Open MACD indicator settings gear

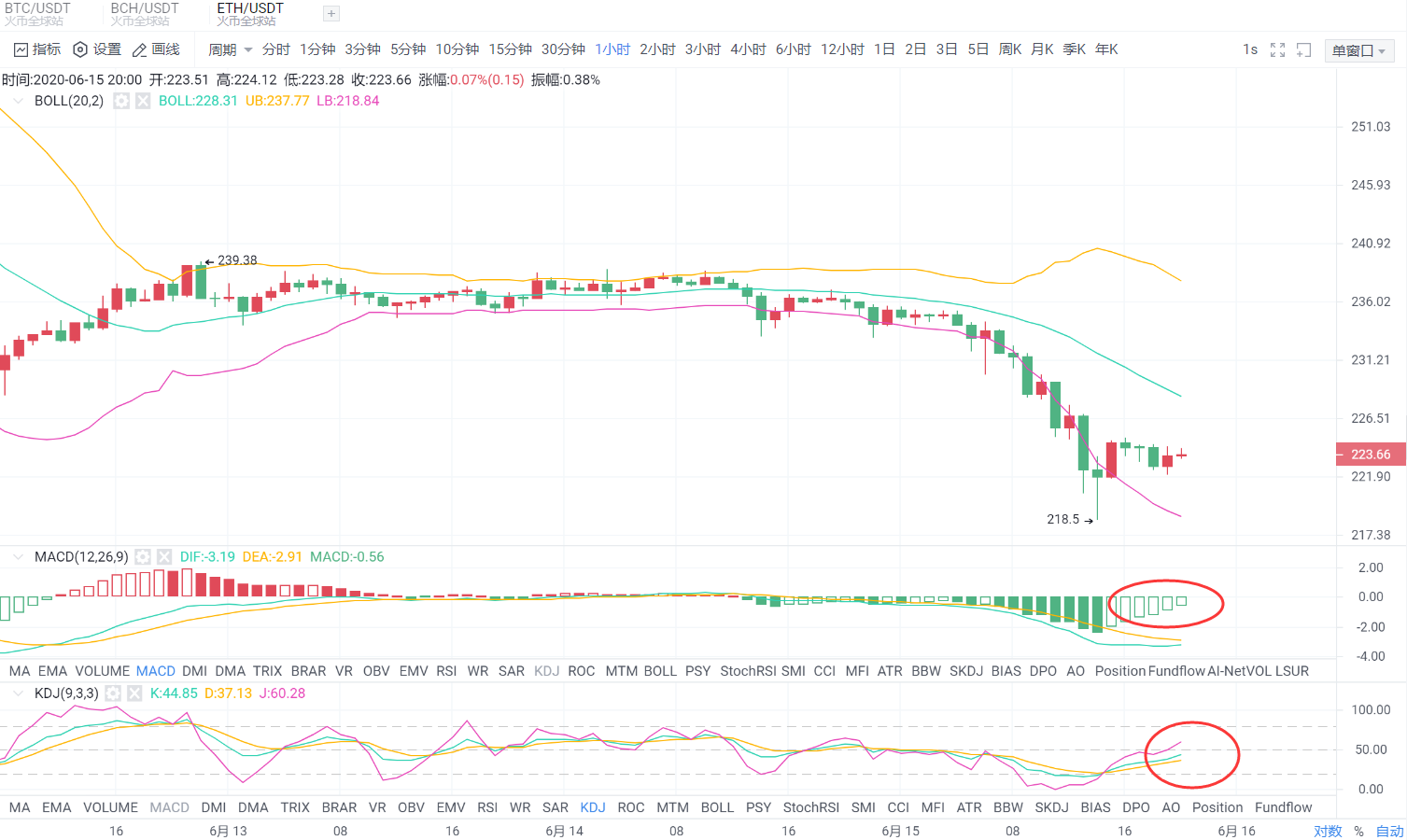143,557
